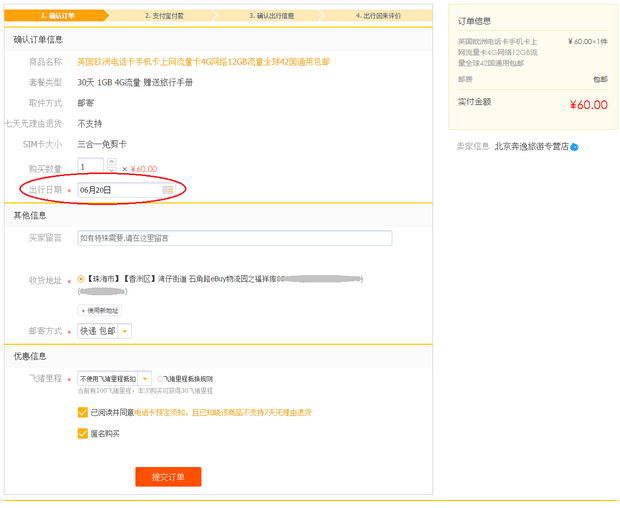Click step tab 2. 支付宝付款
This screenshot has height=508, width=620.
(x=164, y=16)
